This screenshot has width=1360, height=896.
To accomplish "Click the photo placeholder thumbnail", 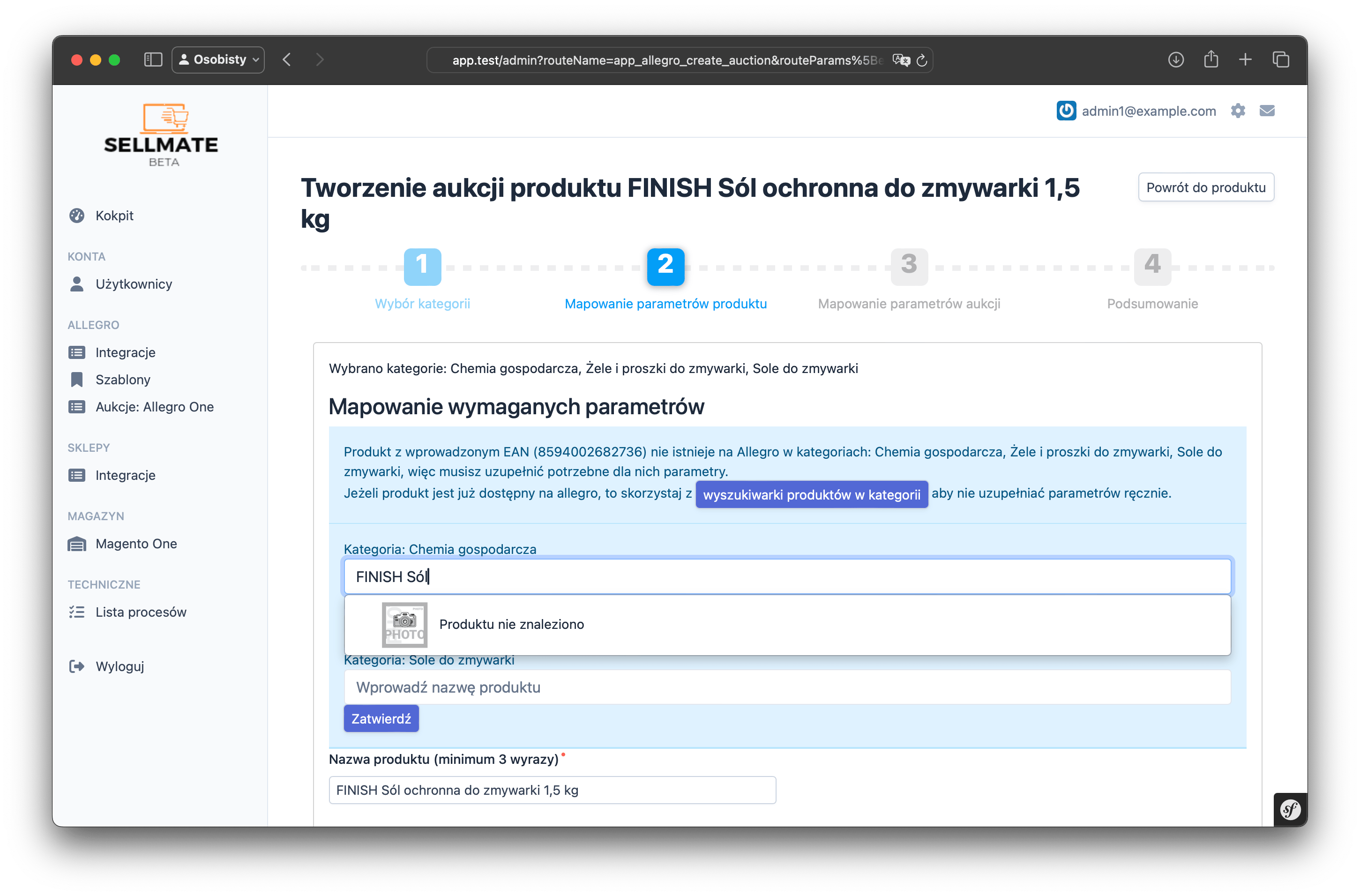I will (404, 625).
